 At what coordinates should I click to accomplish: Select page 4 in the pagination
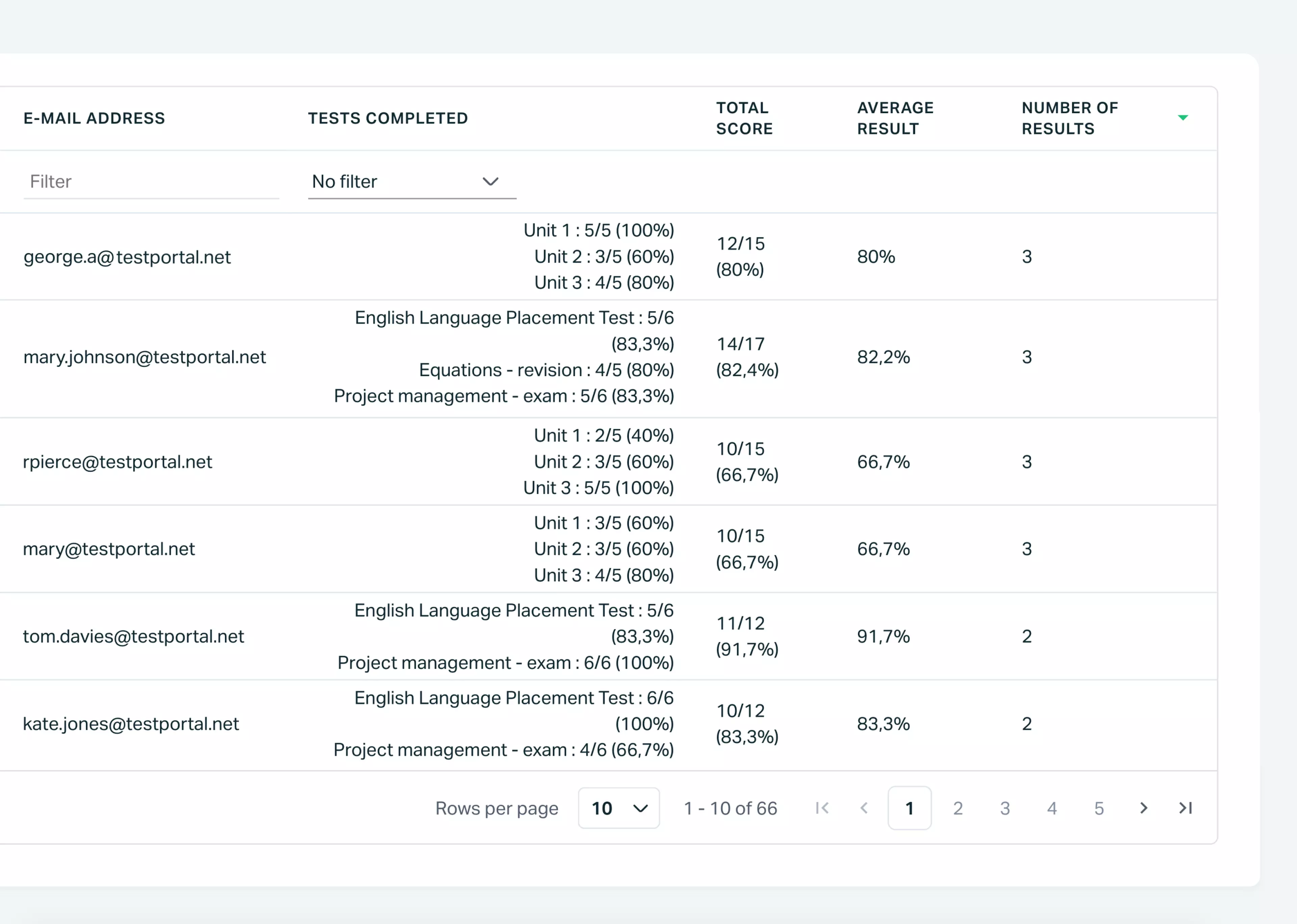click(1052, 808)
